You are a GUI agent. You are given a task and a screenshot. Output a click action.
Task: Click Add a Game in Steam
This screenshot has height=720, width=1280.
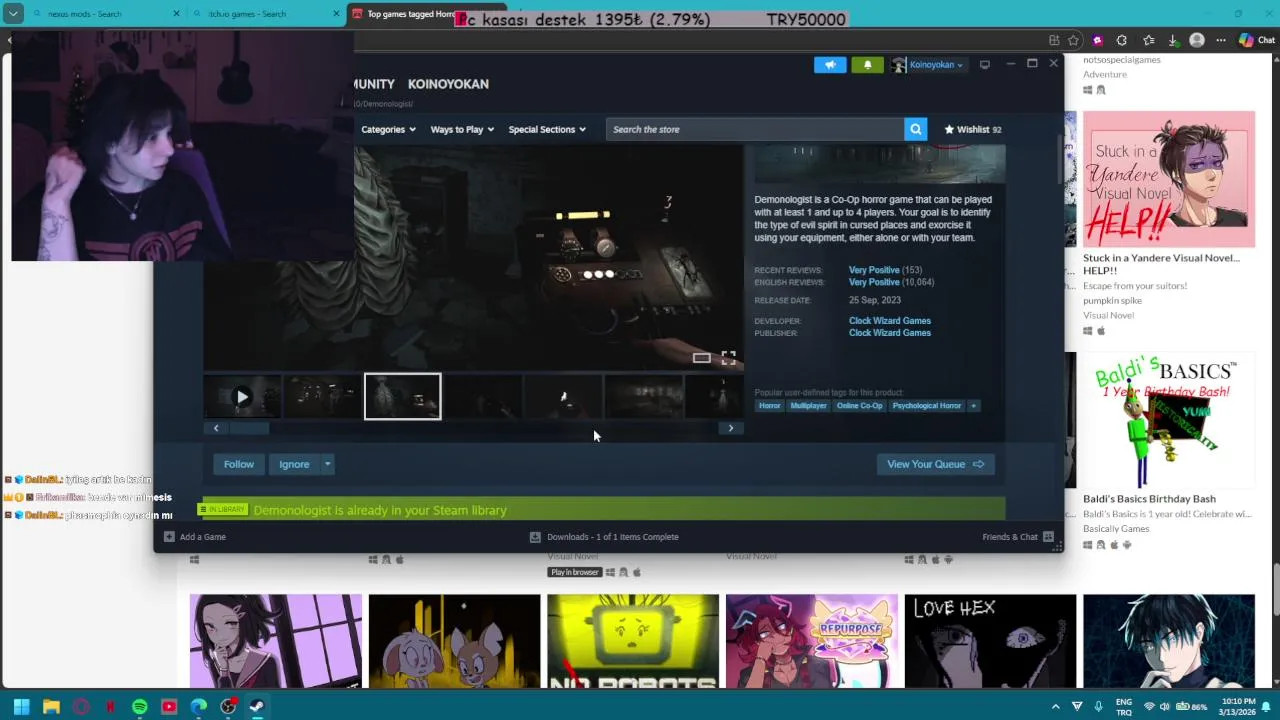point(195,537)
